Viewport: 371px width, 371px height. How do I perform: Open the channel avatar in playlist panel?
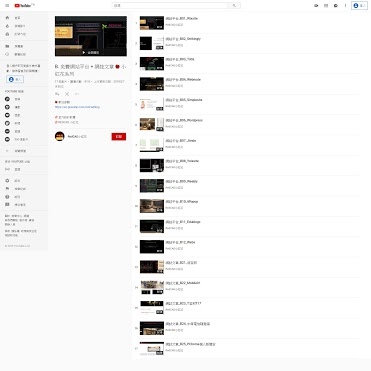click(60, 136)
